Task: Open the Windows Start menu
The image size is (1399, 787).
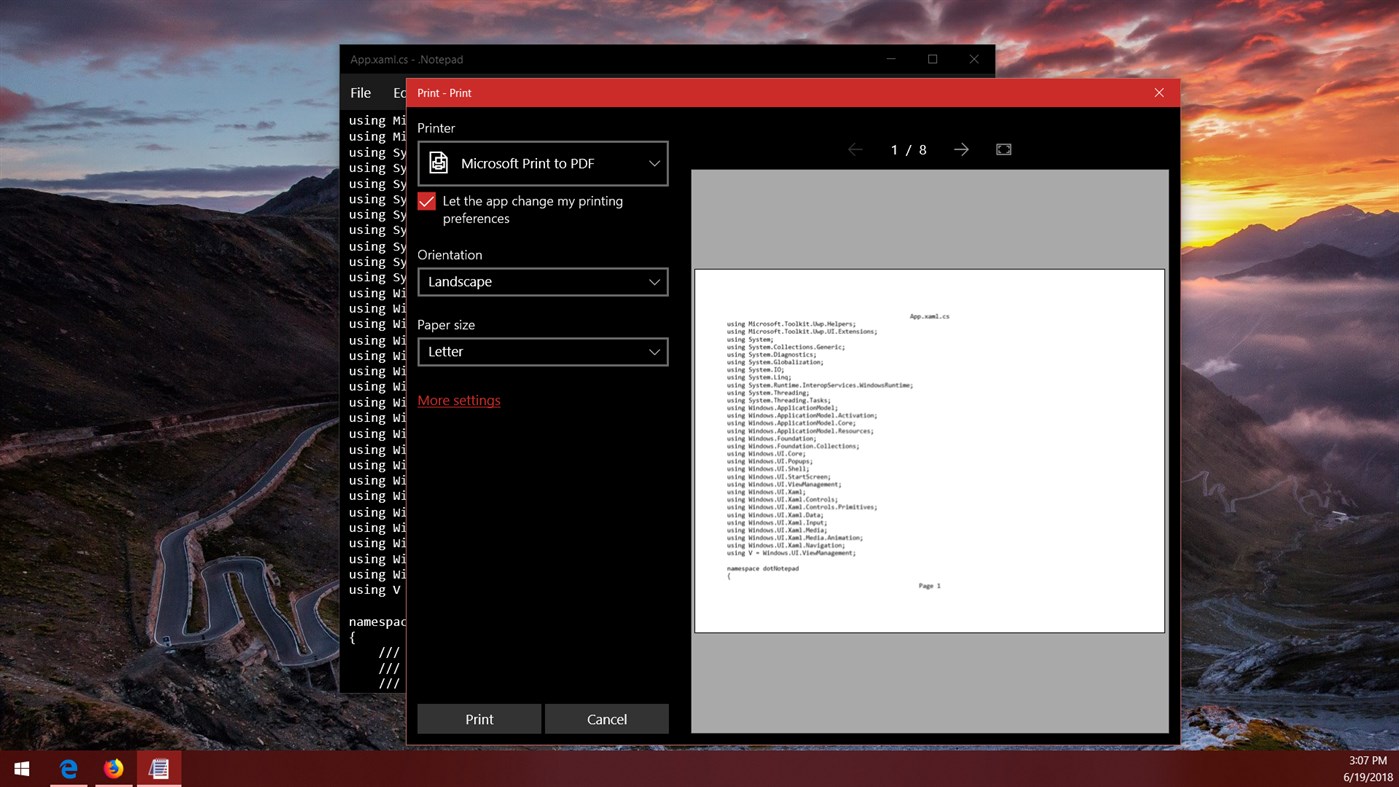Action: [x=20, y=768]
